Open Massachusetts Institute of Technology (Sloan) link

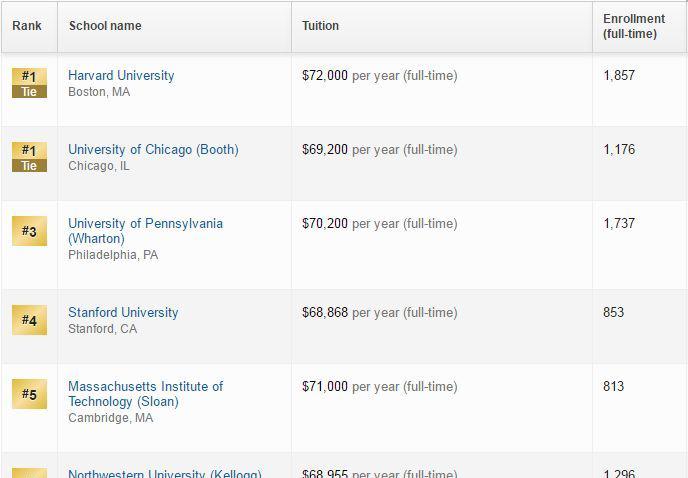coord(145,394)
